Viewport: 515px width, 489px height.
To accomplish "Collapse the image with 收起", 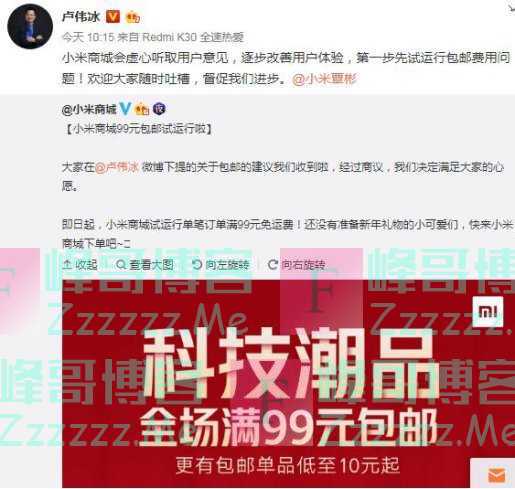I will pyautogui.click(x=80, y=265).
